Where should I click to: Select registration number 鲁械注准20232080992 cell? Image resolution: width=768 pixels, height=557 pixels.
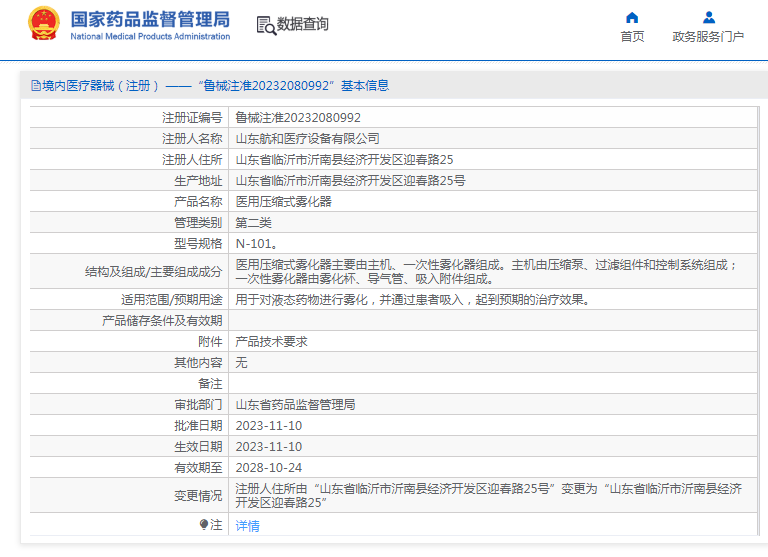coord(298,118)
